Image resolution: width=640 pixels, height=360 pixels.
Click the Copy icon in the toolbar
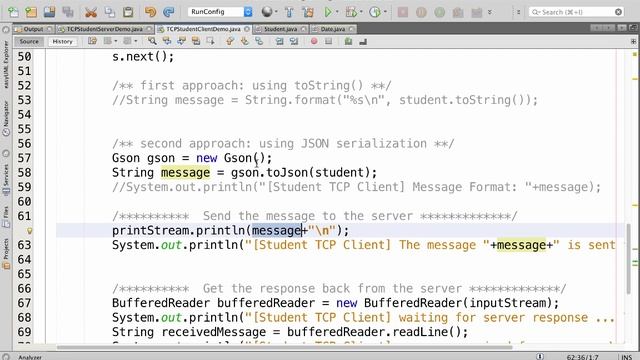click(x=109, y=12)
